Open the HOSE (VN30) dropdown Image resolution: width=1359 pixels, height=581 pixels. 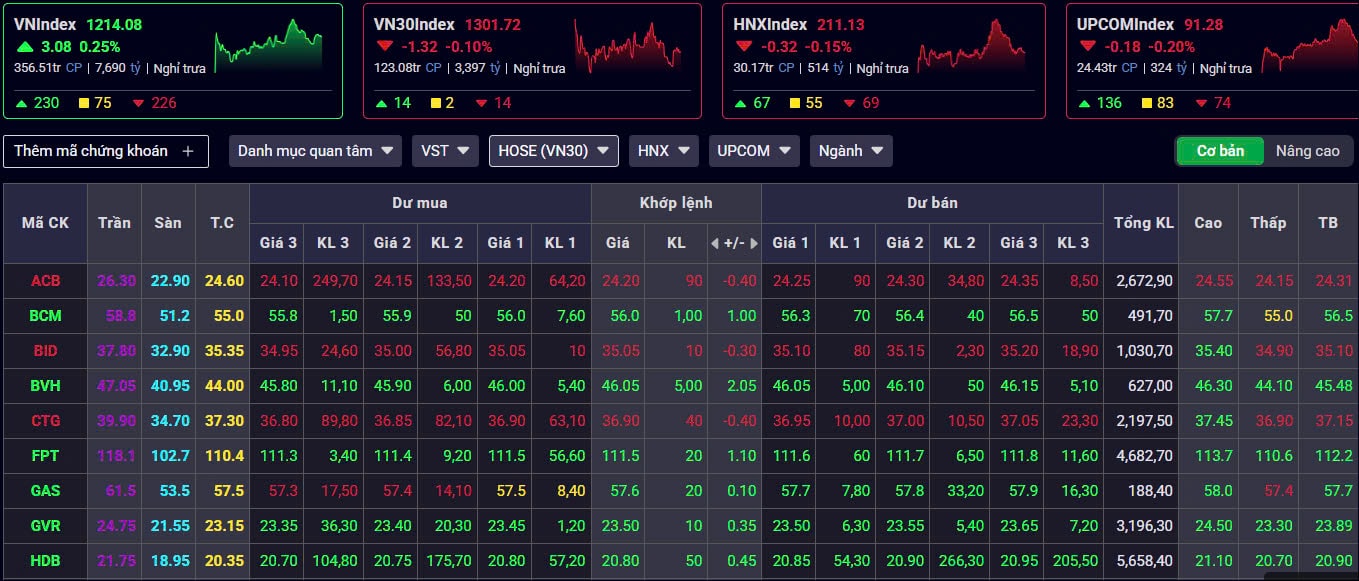coord(554,151)
